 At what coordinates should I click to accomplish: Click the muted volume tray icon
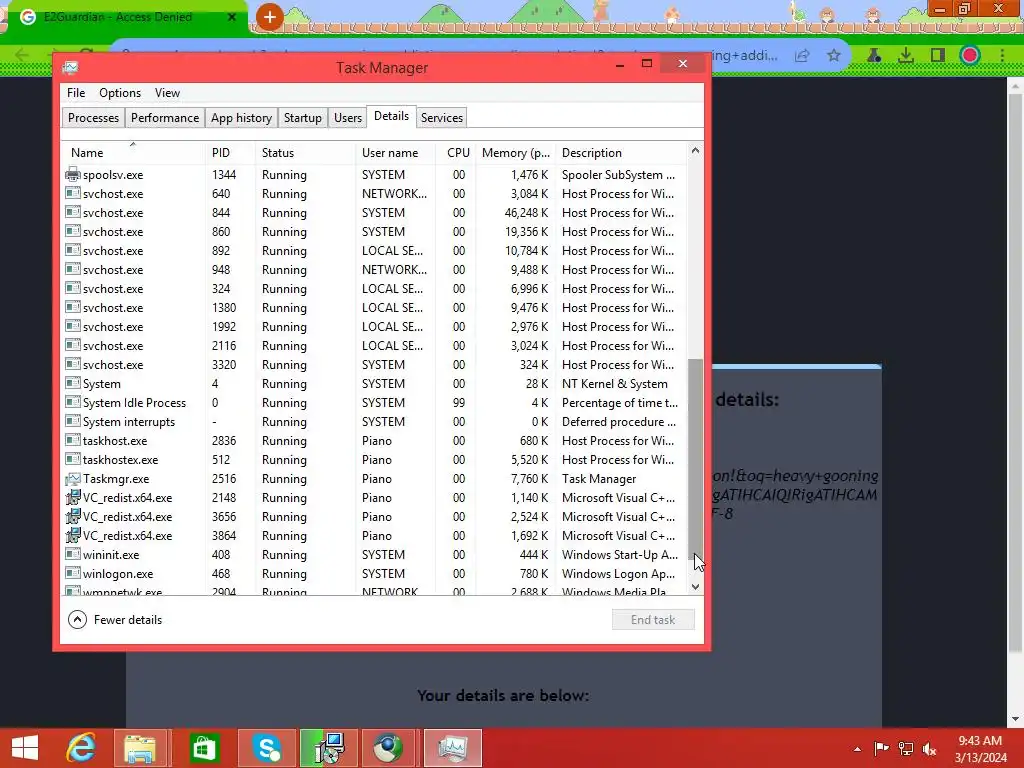tap(929, 748)
